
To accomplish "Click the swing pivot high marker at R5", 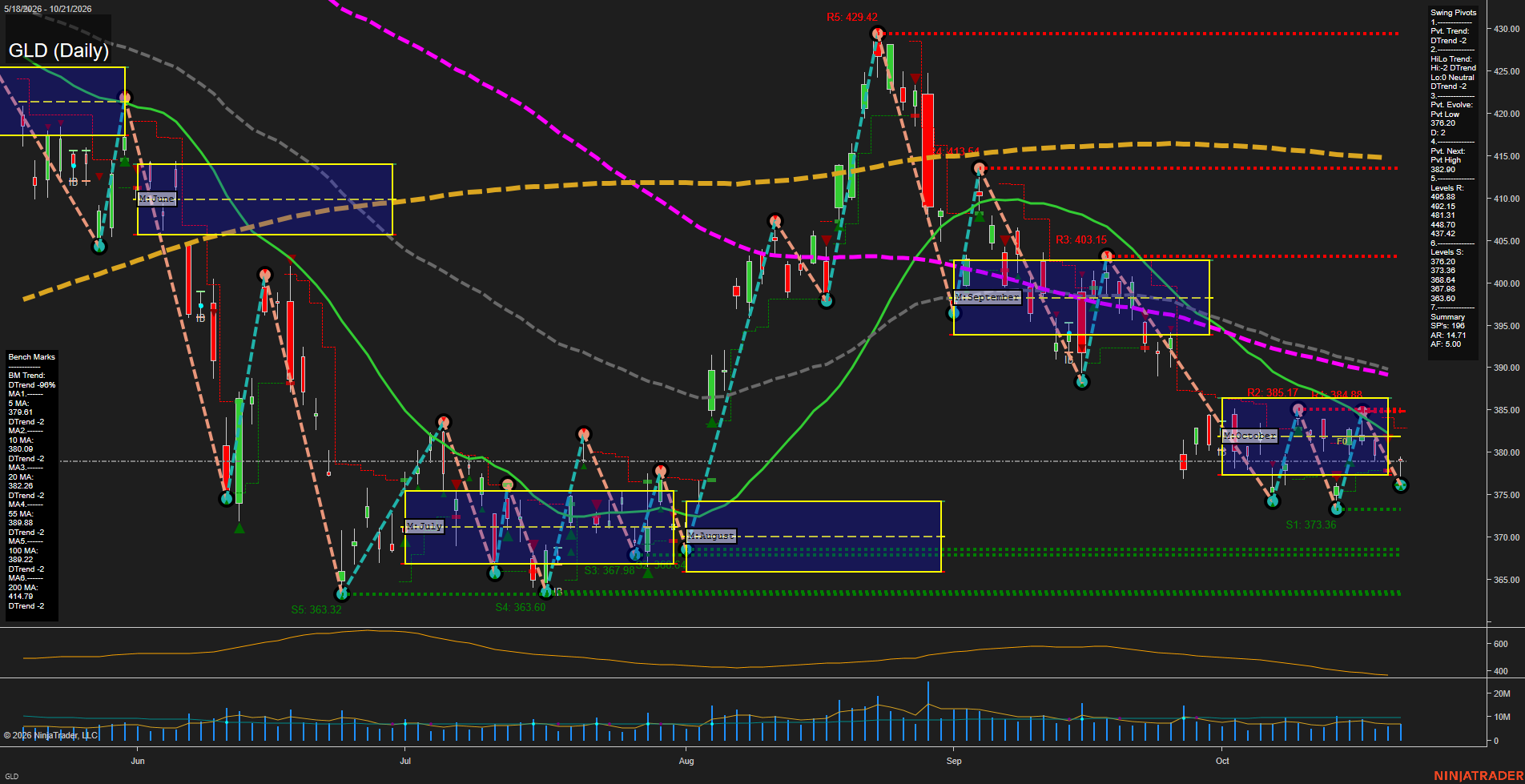I will pos(878,34).
